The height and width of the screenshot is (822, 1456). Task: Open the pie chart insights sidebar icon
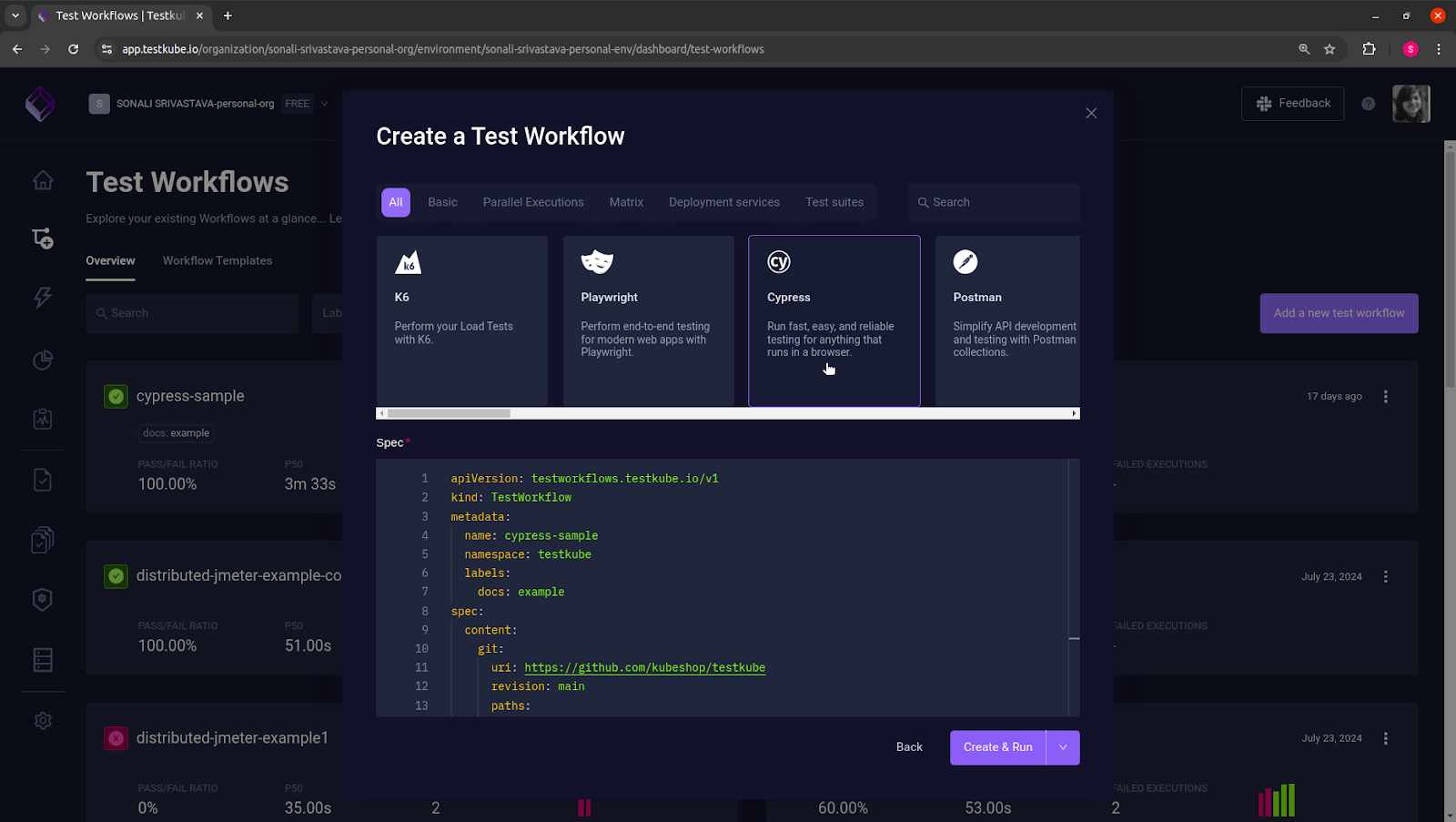click(43, 360)
